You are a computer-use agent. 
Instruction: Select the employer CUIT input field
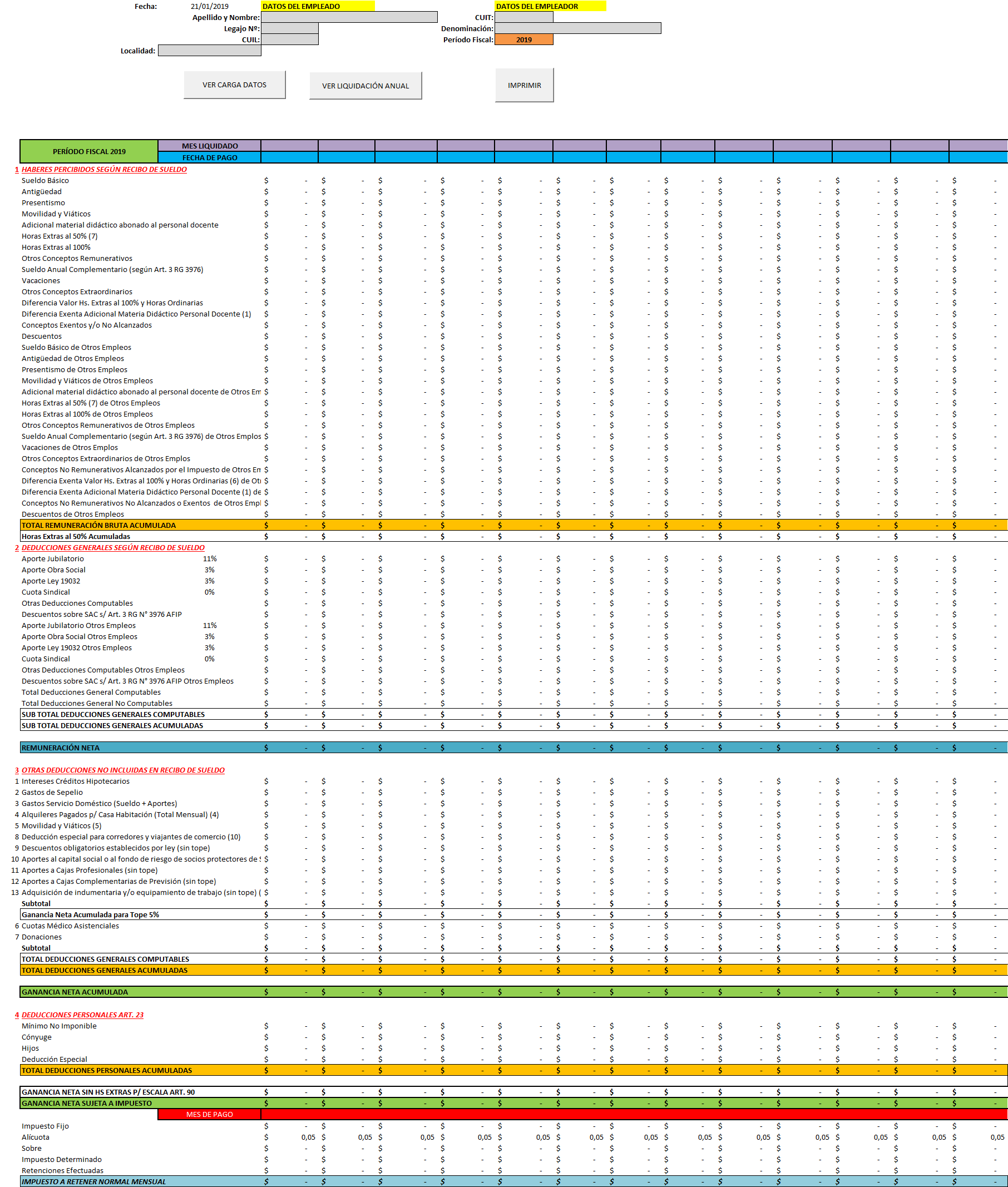pos(523,17)
